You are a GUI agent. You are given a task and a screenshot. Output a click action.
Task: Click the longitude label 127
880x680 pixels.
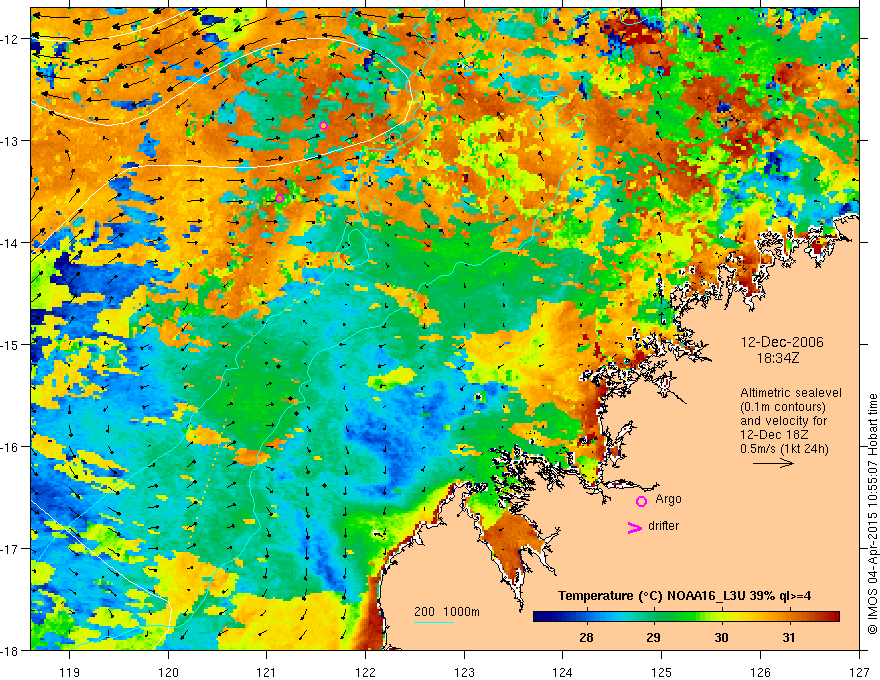[859, 672]
